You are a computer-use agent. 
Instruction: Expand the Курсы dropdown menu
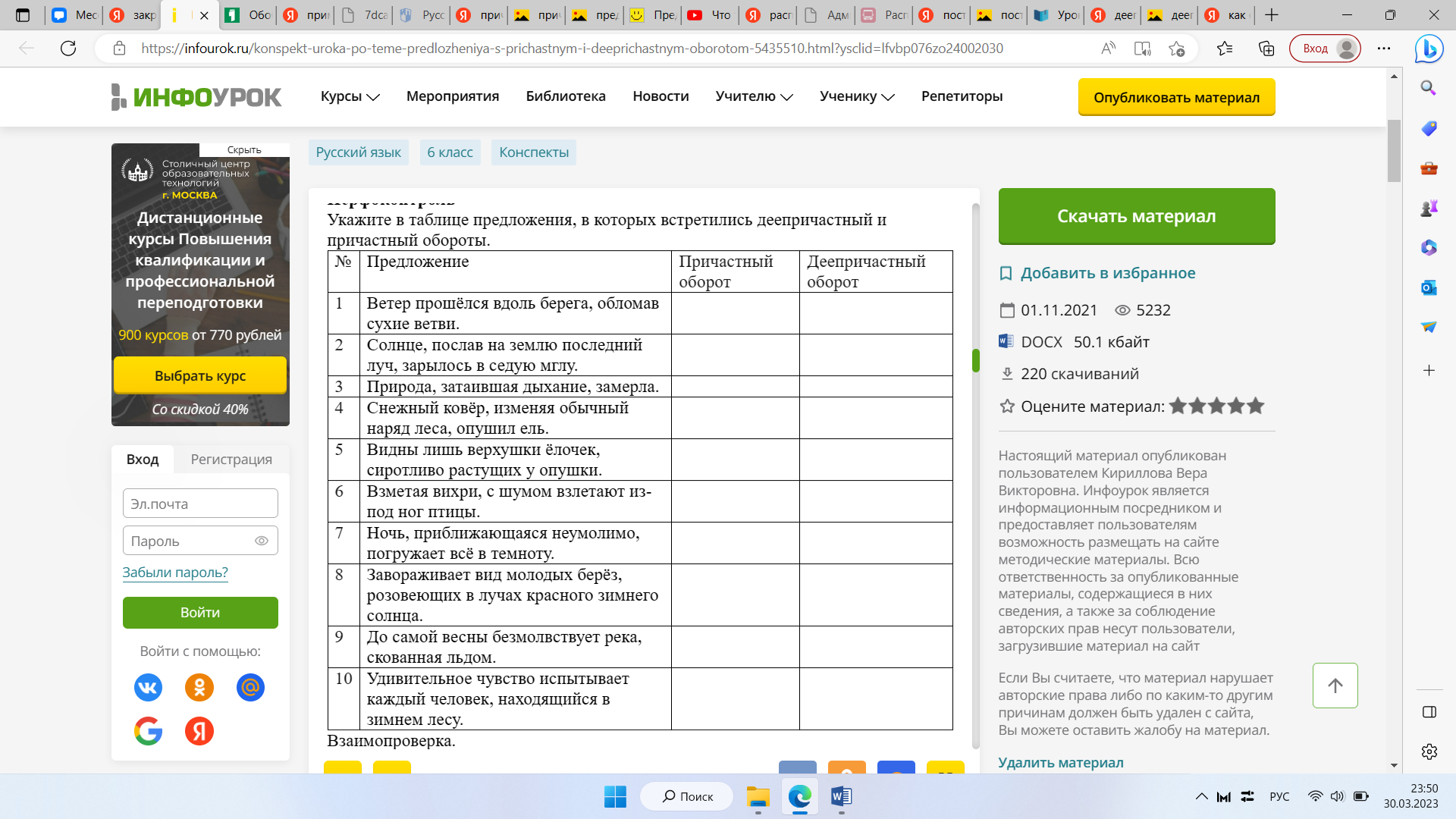pyautogui.click(x=350, y=96)
